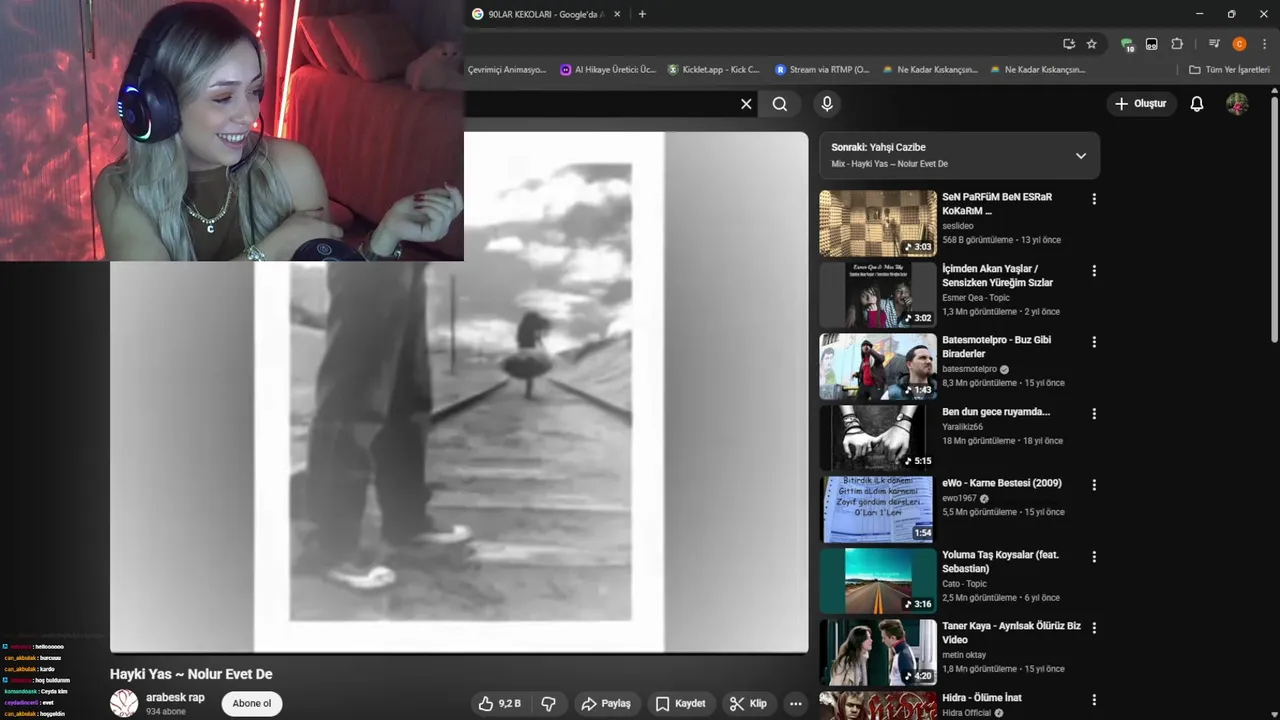1280x720 pixels.
Task: Dislike the video with thumbs down
Action: pyautogui.click(x=548, y=704)
